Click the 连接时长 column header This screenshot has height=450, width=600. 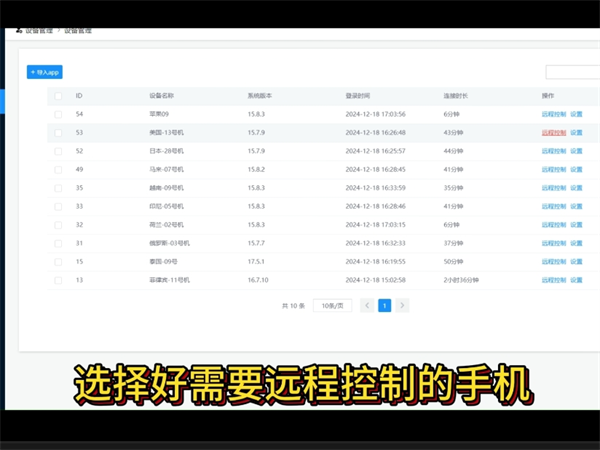click(x=456, y=96)
